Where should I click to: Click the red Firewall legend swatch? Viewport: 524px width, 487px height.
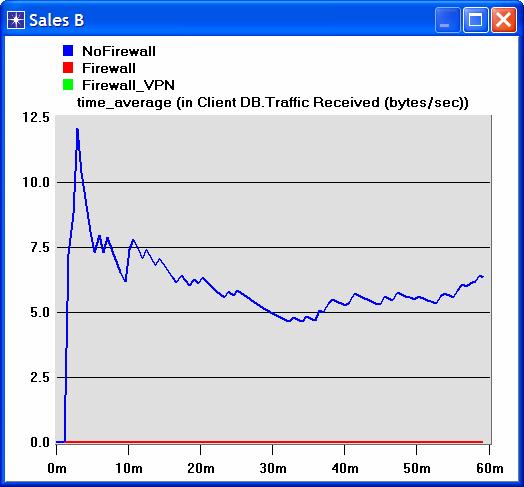click(68, 68)
